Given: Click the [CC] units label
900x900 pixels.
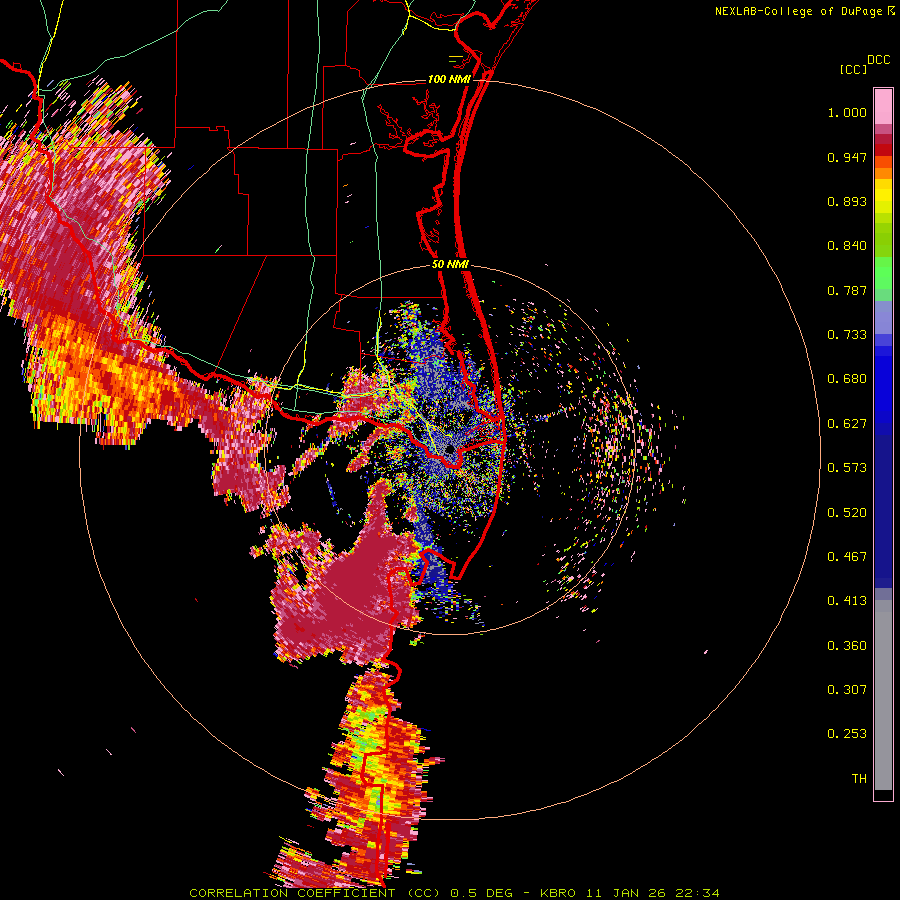Looking at the screenshot, I should (x=854, y=69).
